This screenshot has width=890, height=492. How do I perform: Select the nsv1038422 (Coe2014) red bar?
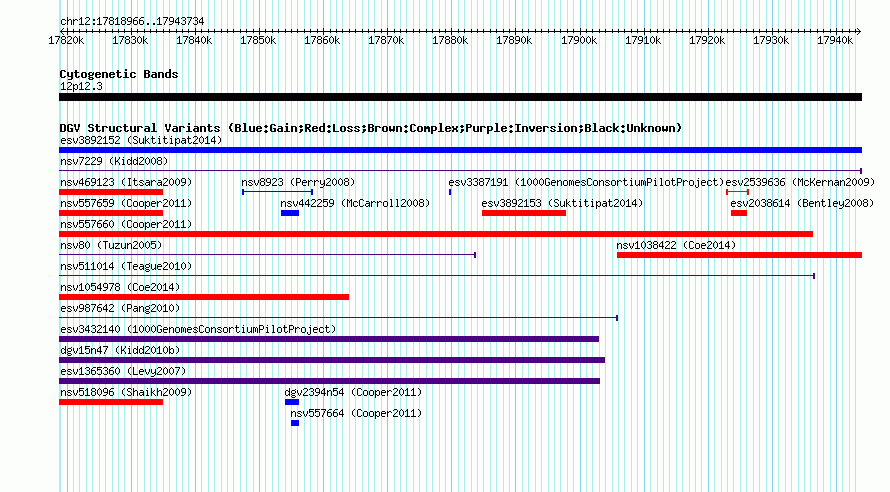[740, 255]
